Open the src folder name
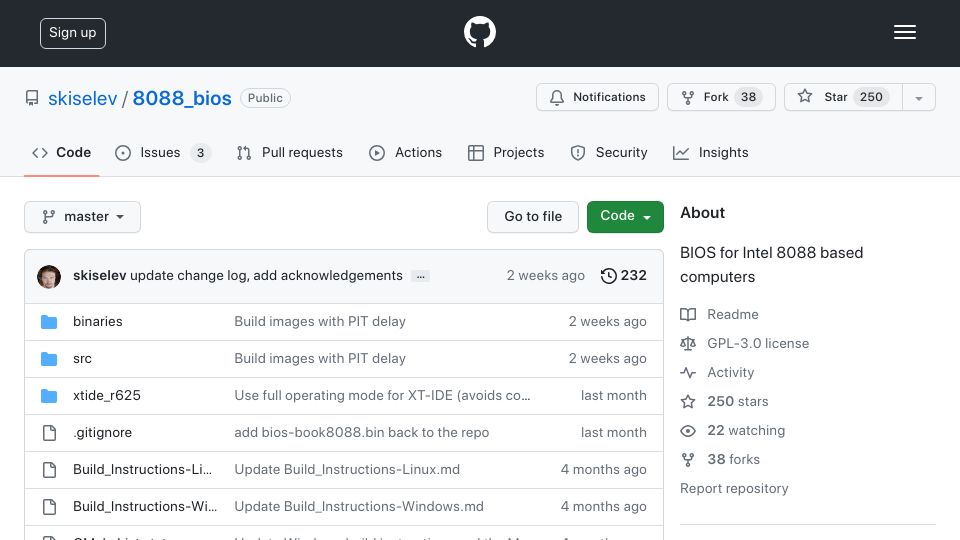The width and height of the screenshot is (960, 540). pos(82,359)
